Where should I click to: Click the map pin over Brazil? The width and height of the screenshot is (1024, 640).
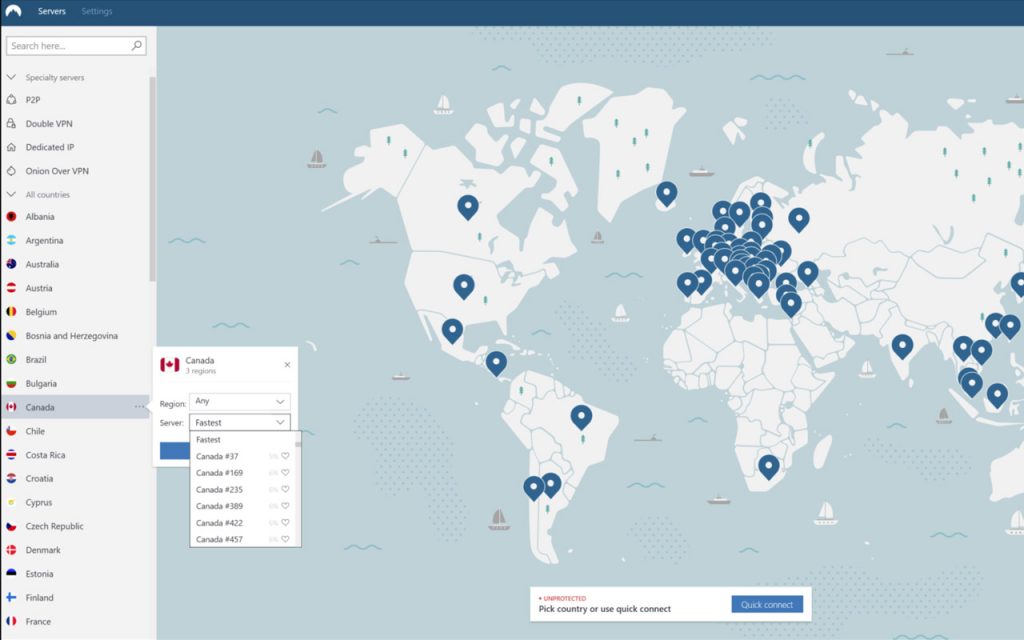pyautogui.click(x=581, y=416)
